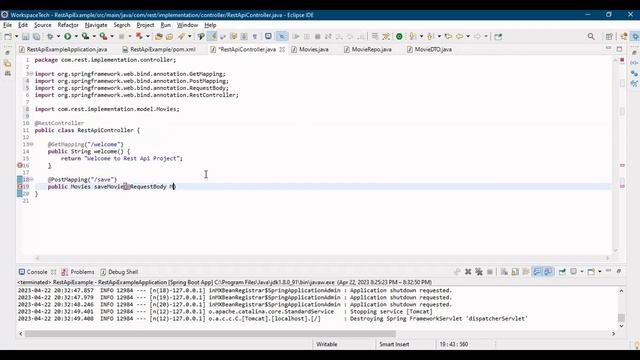Viewport: 640px width, 360px height.
Task: Click the error marker on line 19
Action: point(20,187)
